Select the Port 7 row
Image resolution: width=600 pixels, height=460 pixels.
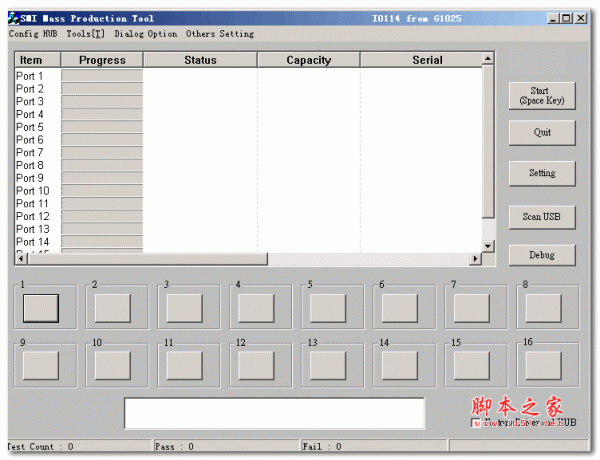pyautogui.click(x=249, y=153)
